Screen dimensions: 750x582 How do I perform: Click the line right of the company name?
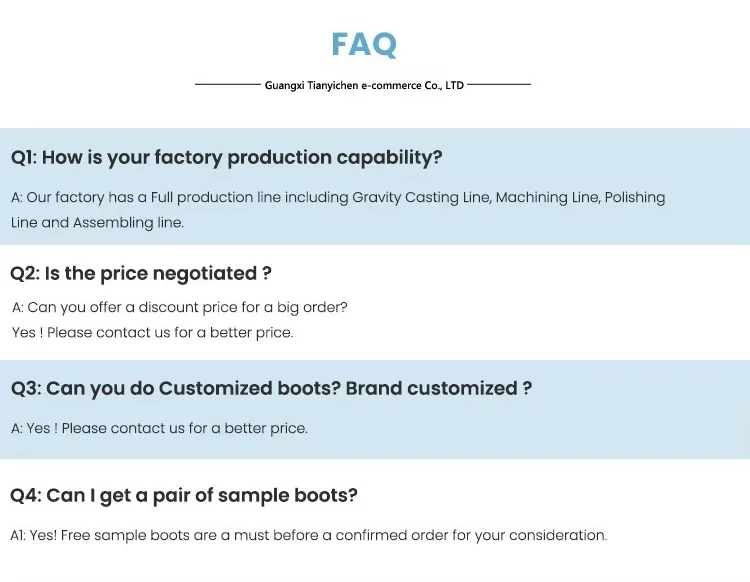click(x=499, y=86)
